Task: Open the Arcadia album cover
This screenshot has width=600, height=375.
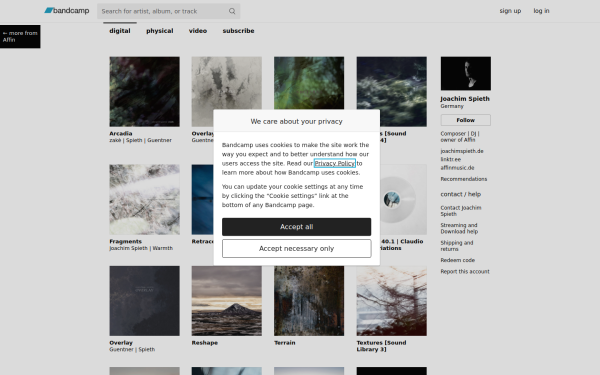Action: (144, 91)
